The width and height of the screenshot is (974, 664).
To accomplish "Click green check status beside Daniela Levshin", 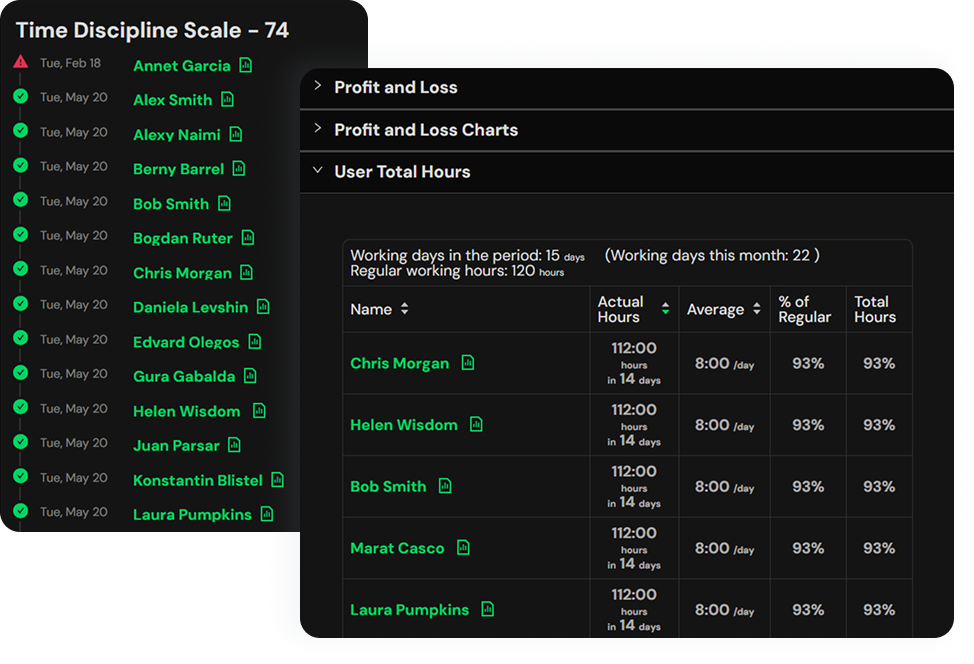I will click(x=20, y=304).
